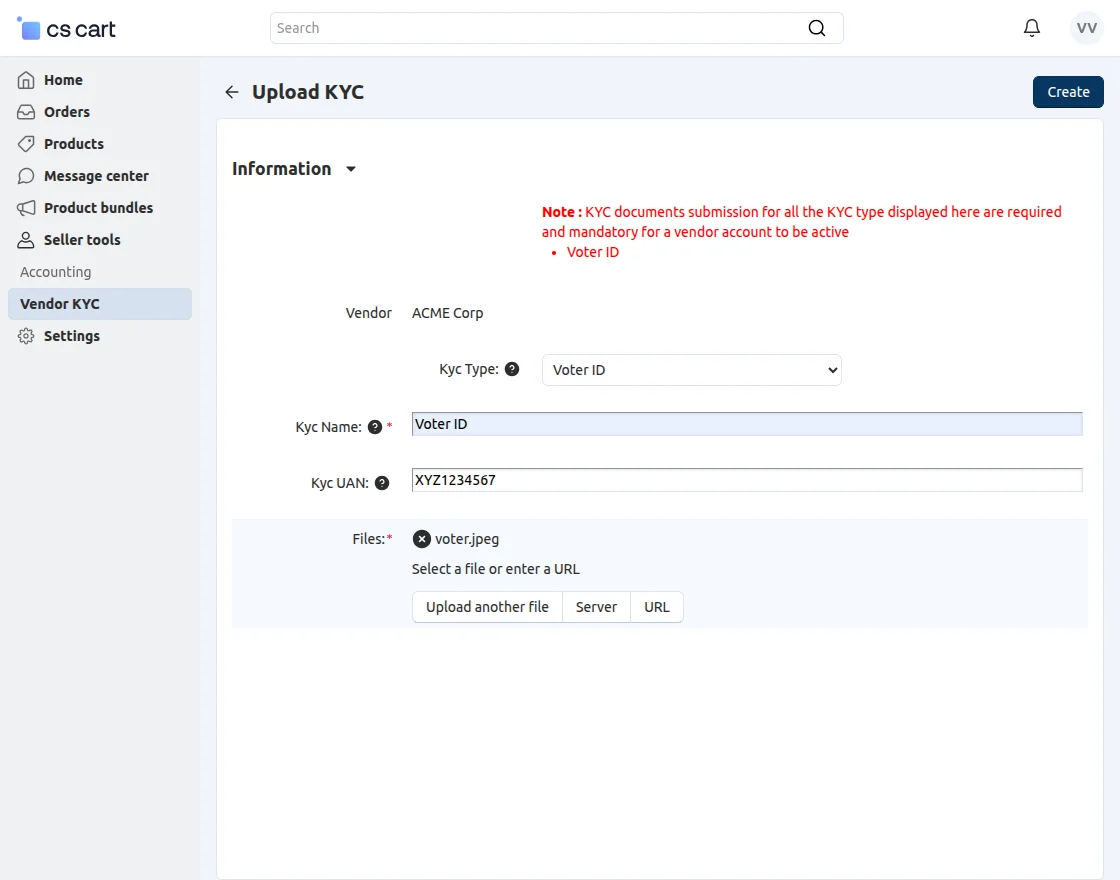Click Upload another file

tap(487, 606)
